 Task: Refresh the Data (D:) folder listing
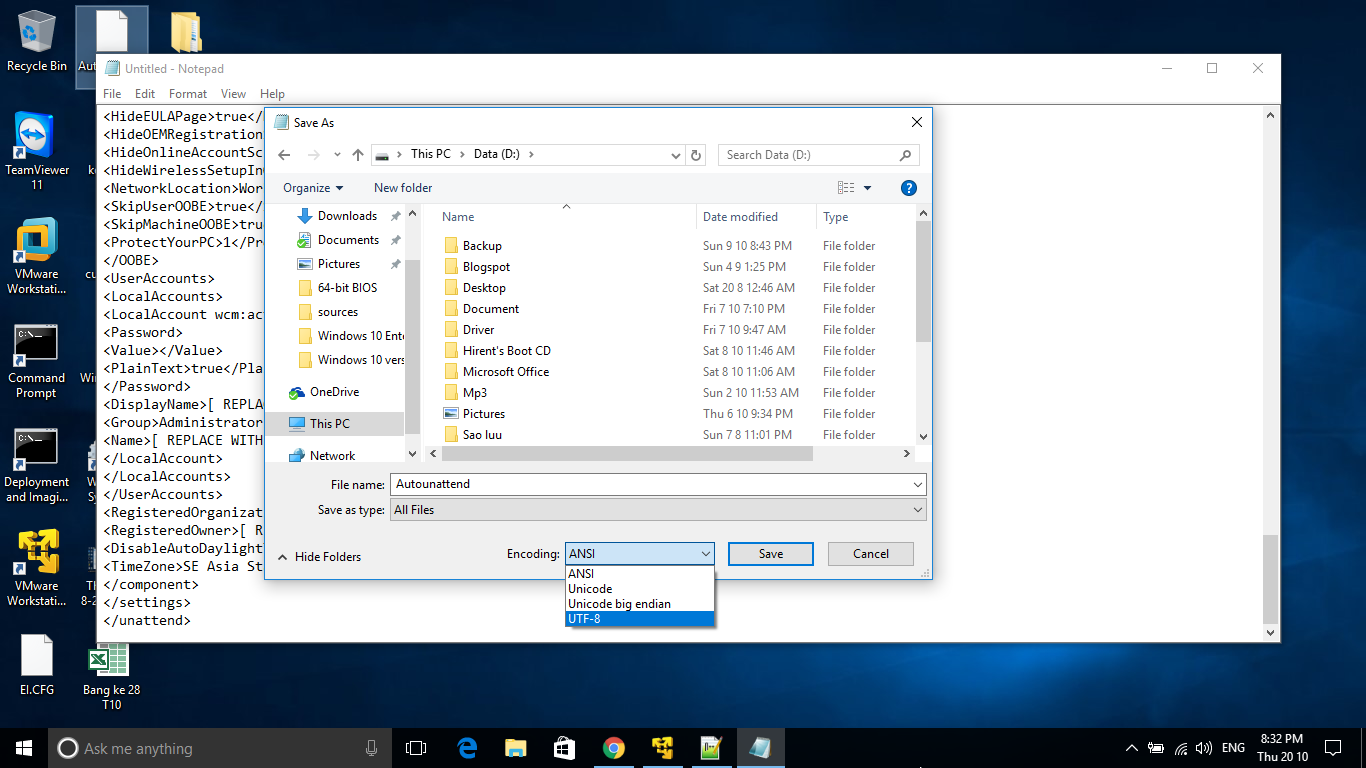tap(697, 155)
